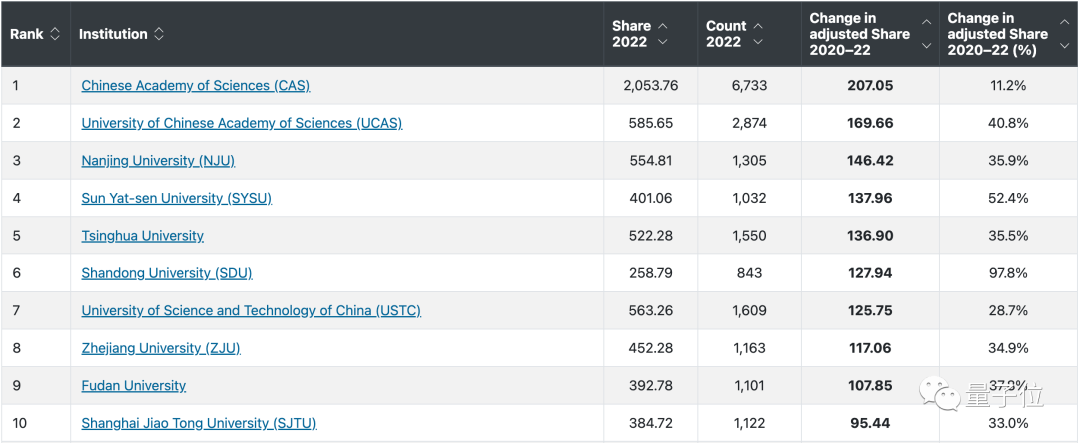Screen dimensions: 1080x443
Task: Open Zhejiang University (ZJU) link
Action: [160, 348]
